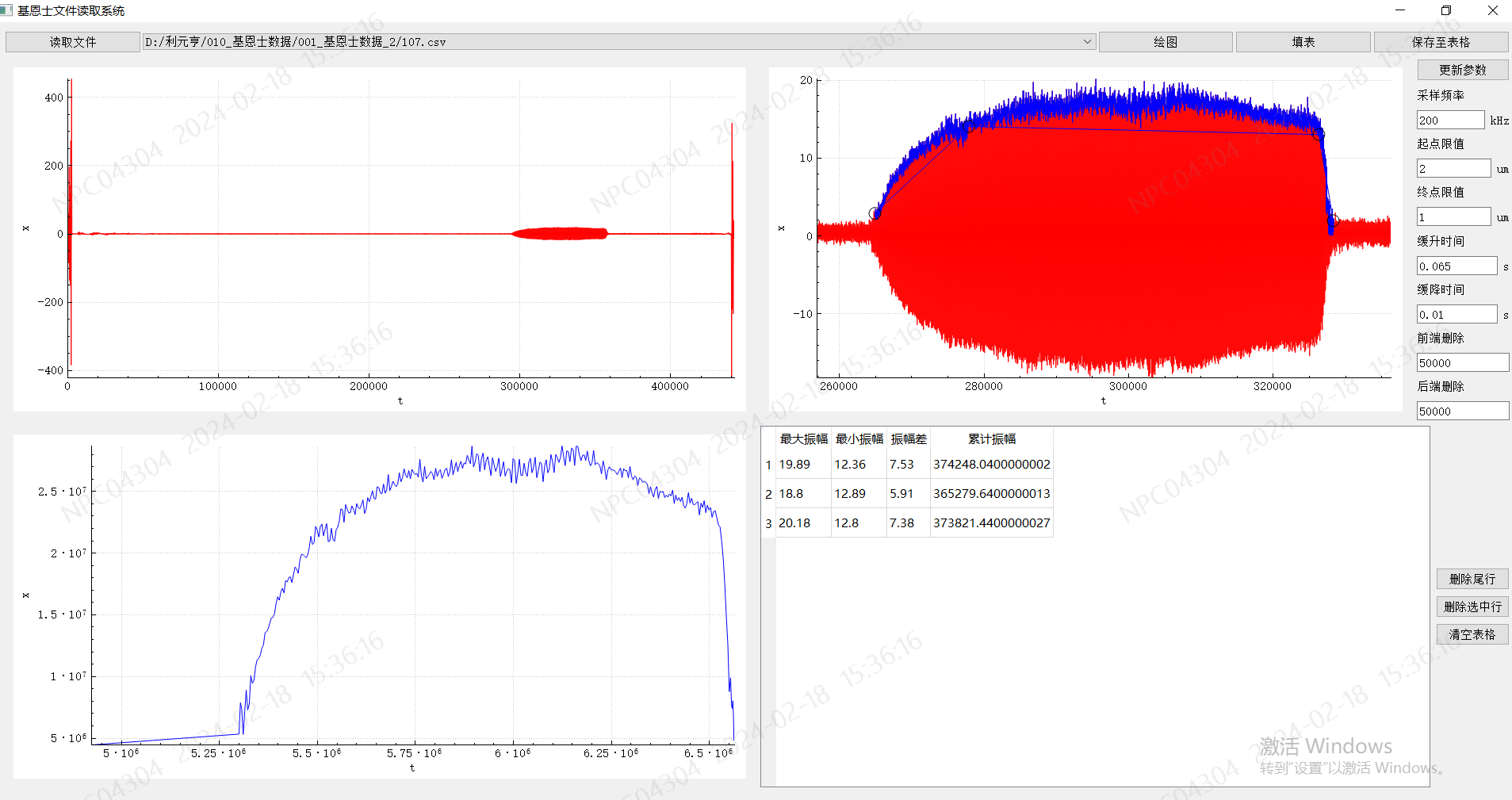The height and width of the screenshot is (800, 1512).
Task: Select row 2 header in table
Action: coord(768,494)
